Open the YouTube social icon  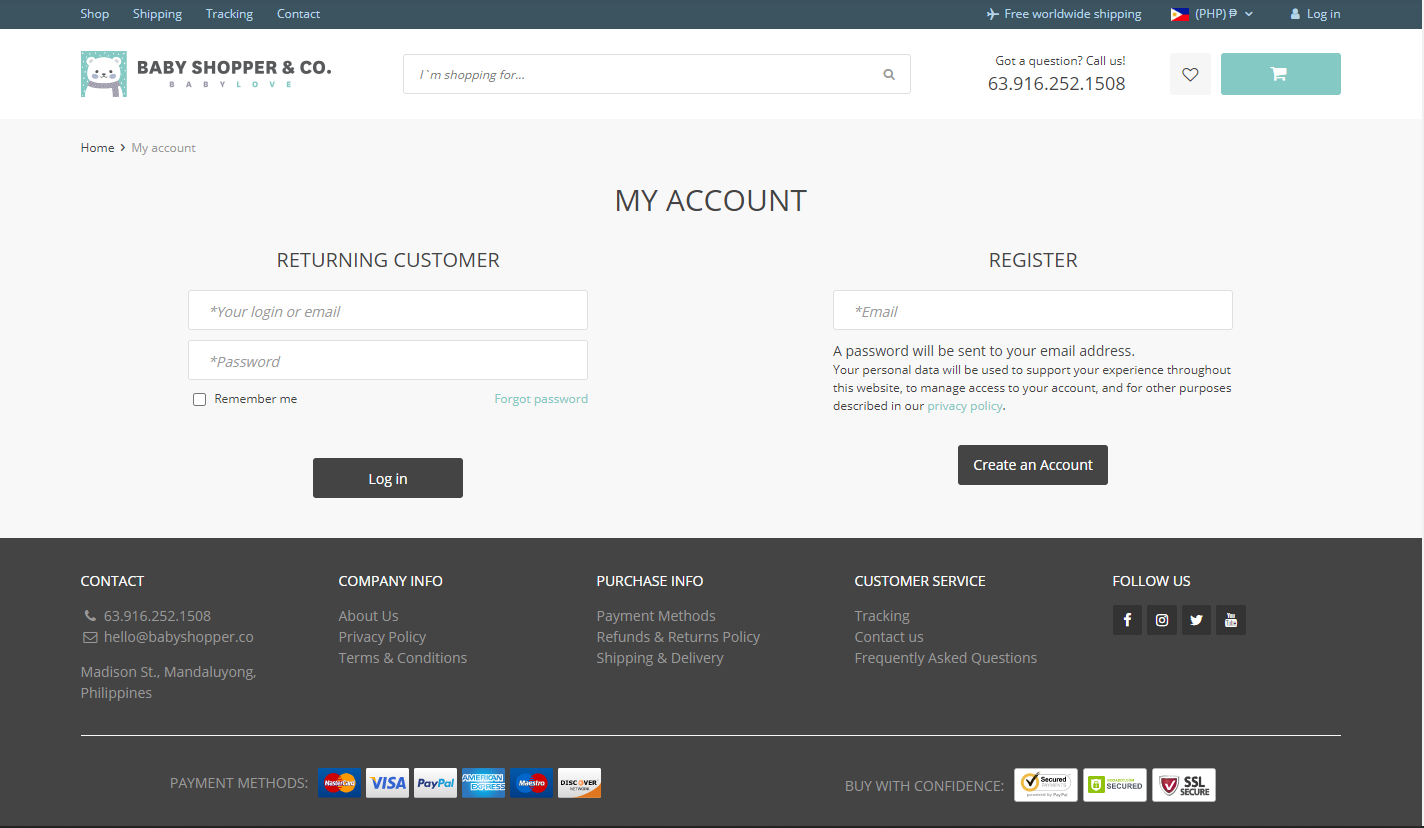click(1231, 620)
